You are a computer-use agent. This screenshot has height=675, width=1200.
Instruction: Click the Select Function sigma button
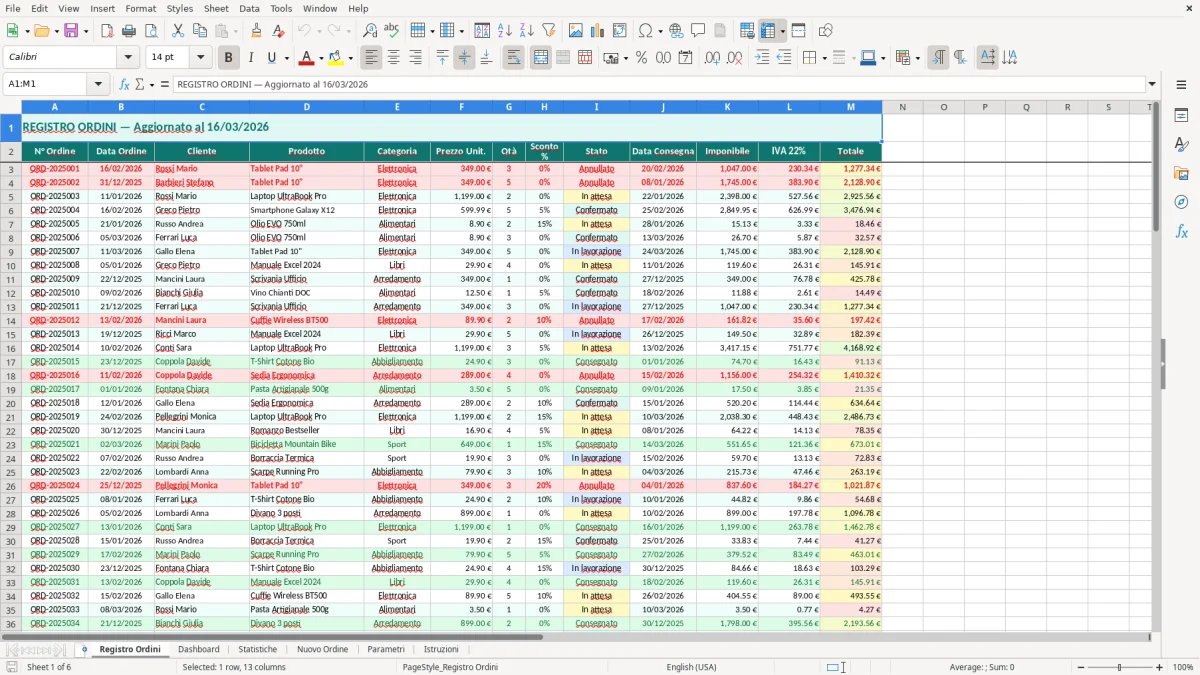point(142,84)
